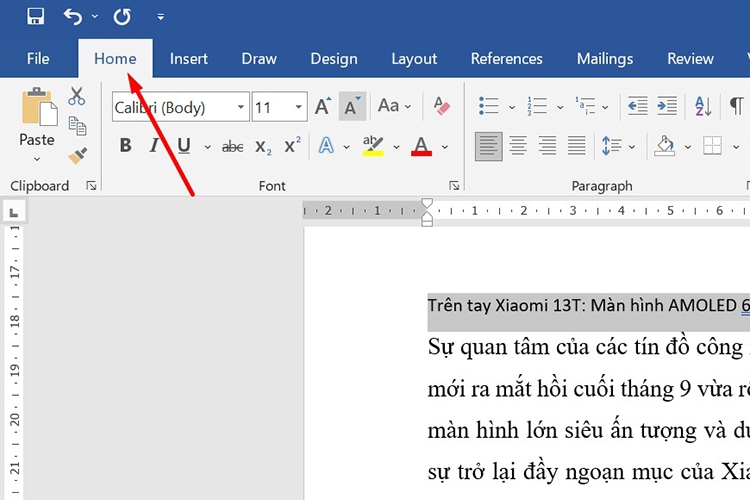Click the Sort A-Z icon
Viewport: 750px width, 500px height.
click(703, 106)
